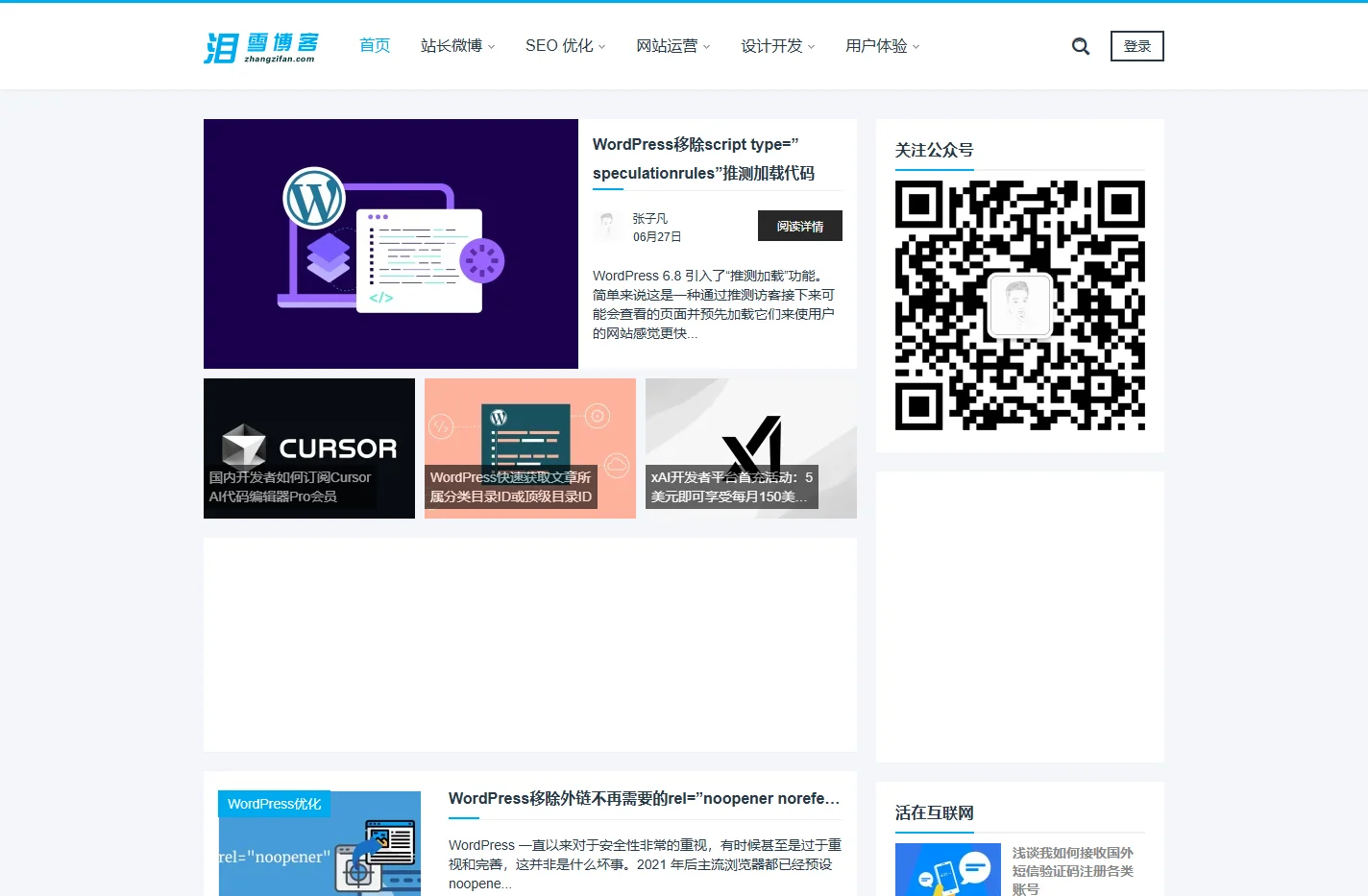Viewport: 1368px width, 896px height.
Task: Go to the 首页 menu item
Action: (375, 45)
